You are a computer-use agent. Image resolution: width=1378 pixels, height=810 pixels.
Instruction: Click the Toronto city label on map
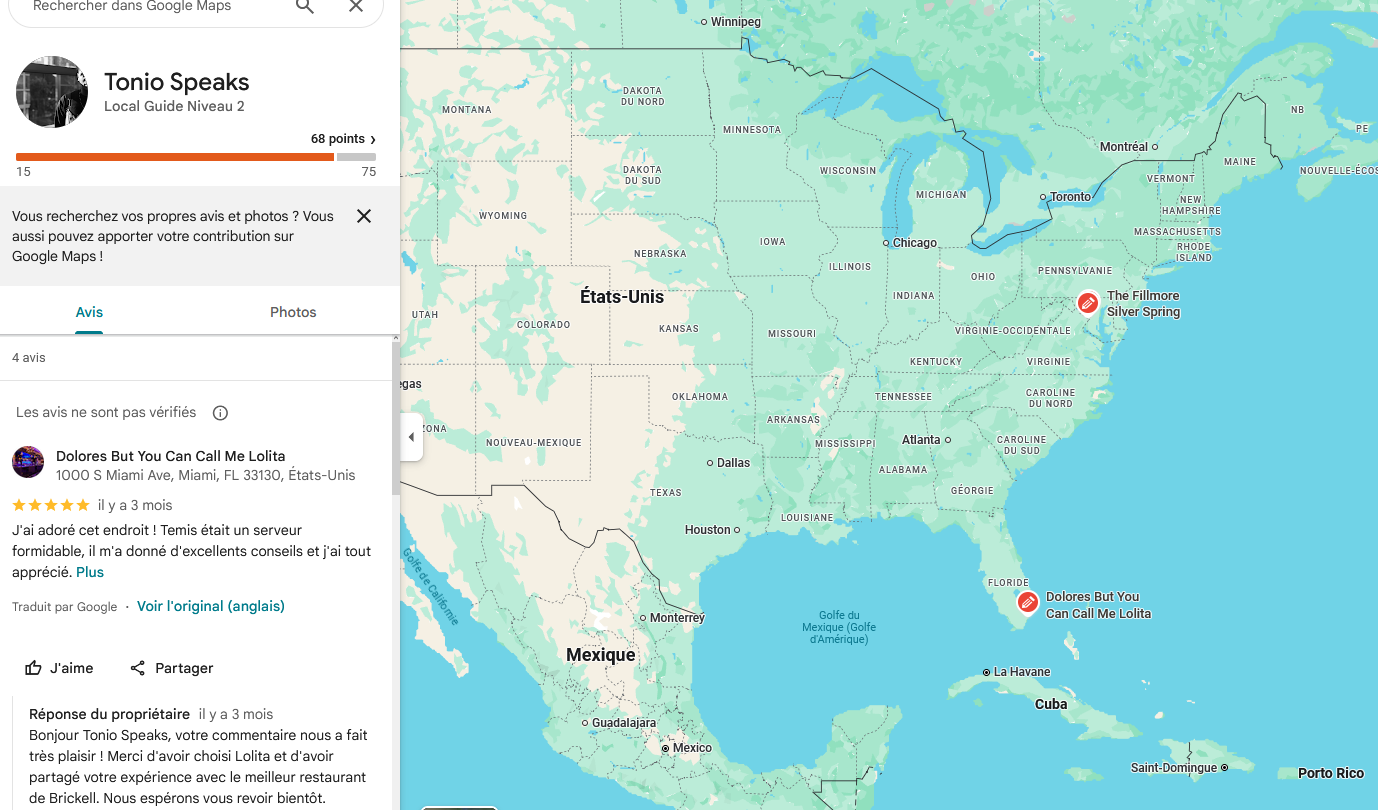(1070, 197)
